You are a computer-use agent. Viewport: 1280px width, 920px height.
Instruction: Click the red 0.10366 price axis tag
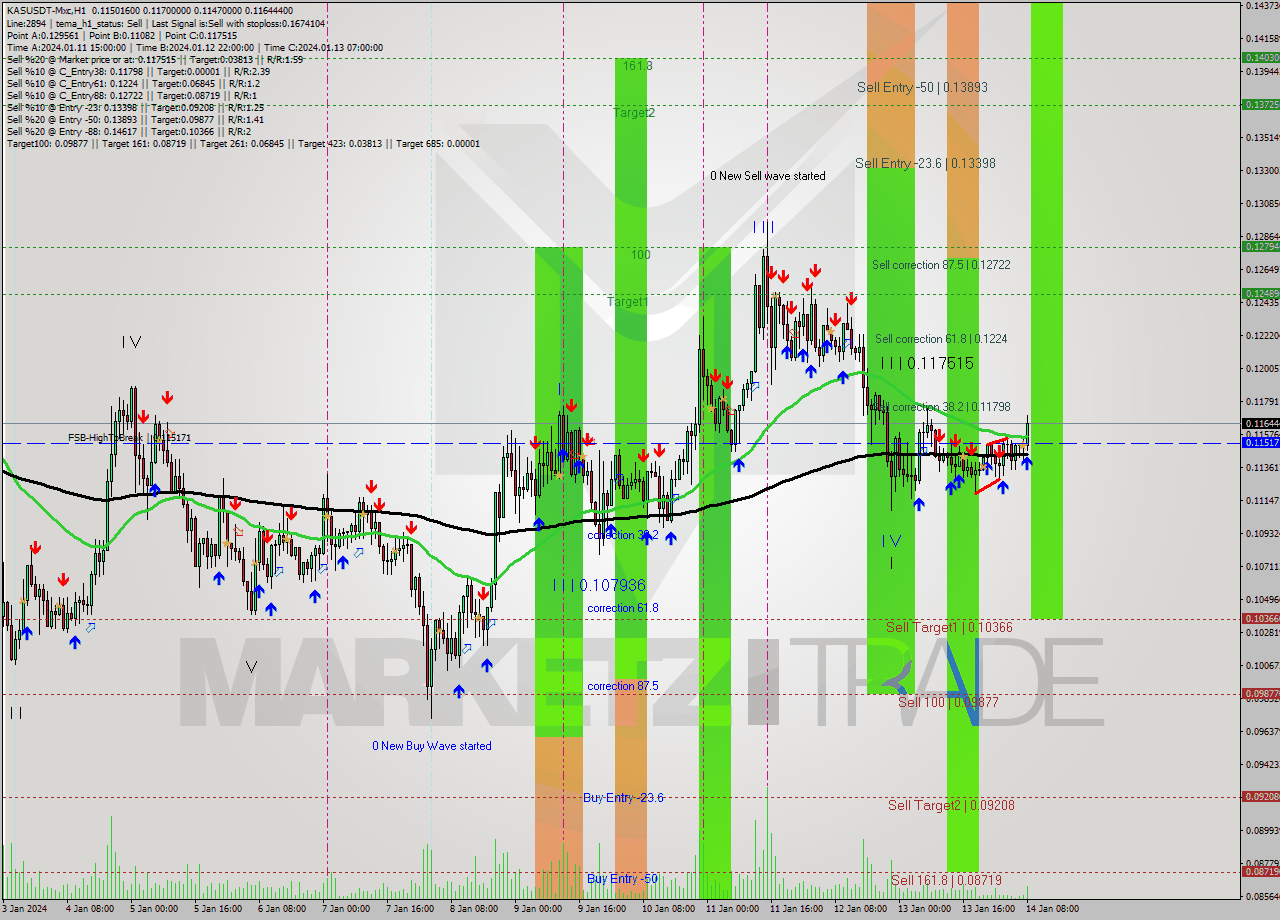[x=1260, y=619]
